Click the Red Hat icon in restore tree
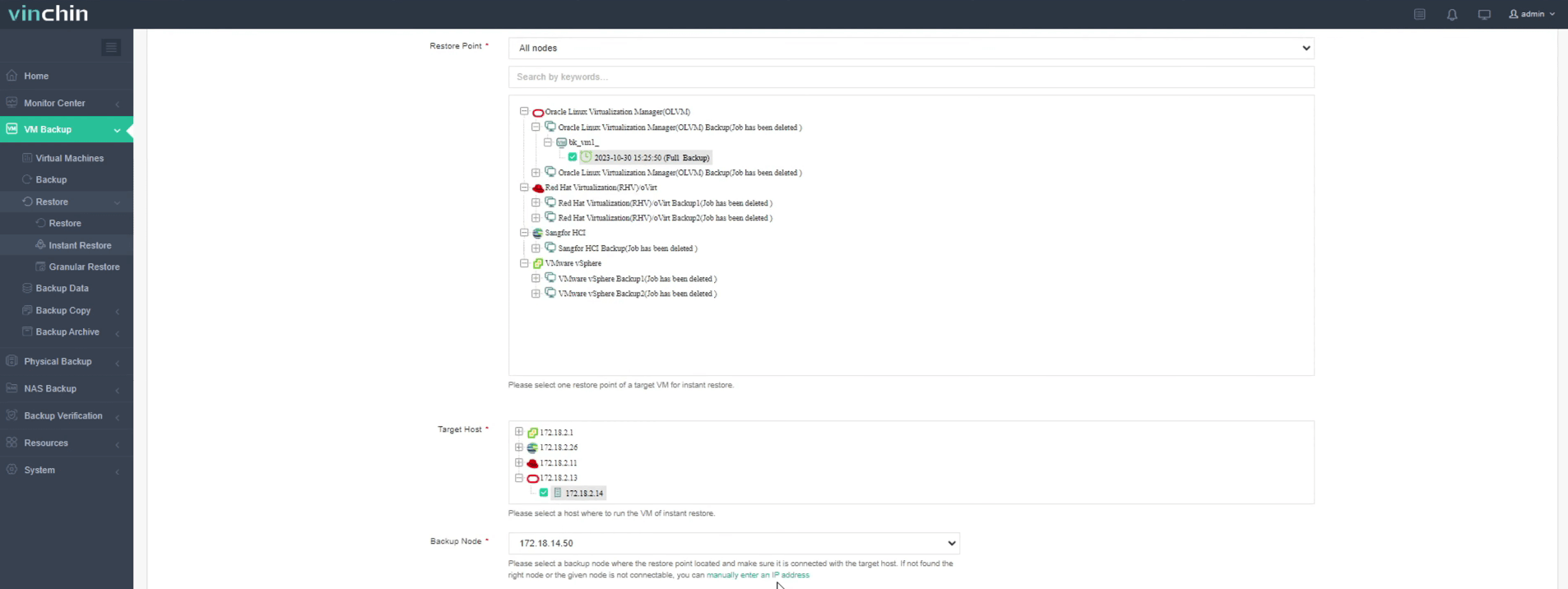The image size is (1568, 589). (538, 188)
